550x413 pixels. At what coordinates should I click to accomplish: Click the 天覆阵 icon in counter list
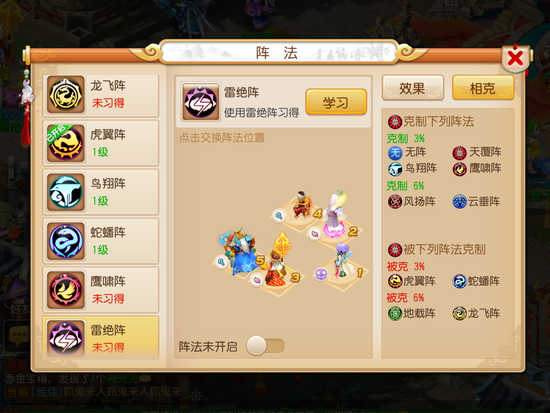[x=460, y=152]
